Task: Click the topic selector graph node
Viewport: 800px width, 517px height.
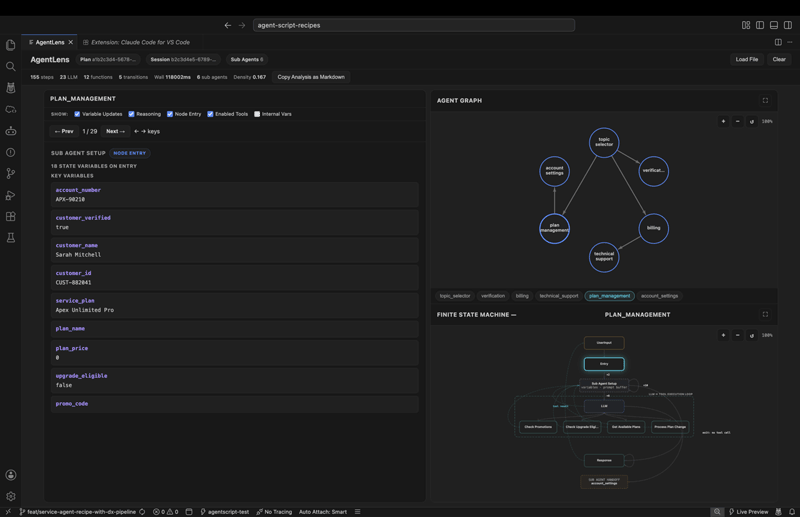Action: pyautogui.click(x=604, y=142)
